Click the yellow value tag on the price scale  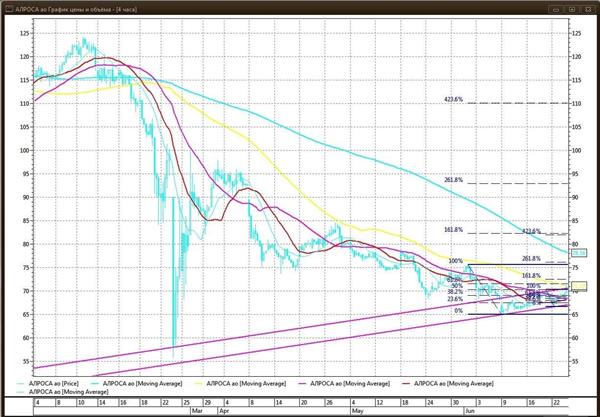579,286
